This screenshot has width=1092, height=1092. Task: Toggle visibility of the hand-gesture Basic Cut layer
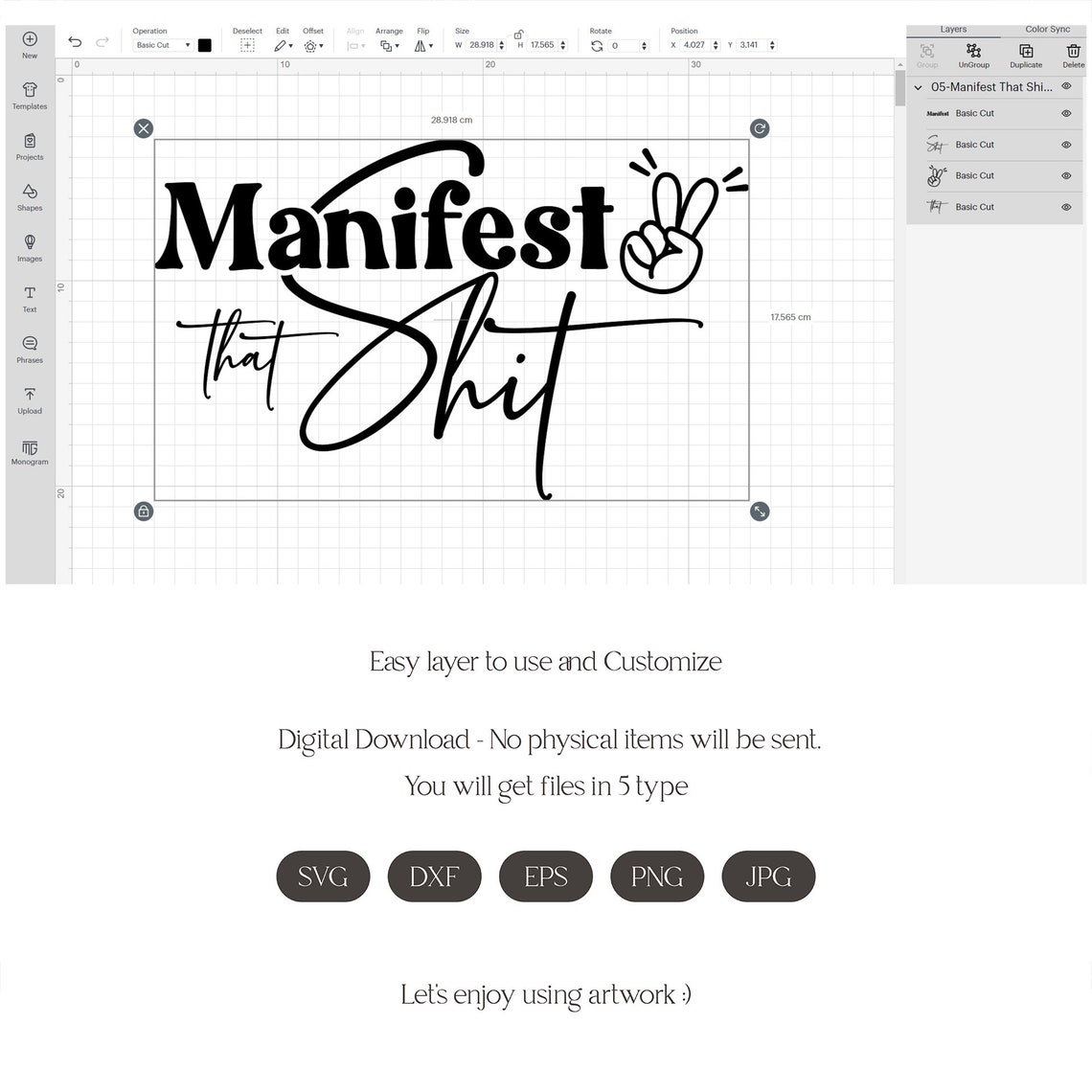1065,175
